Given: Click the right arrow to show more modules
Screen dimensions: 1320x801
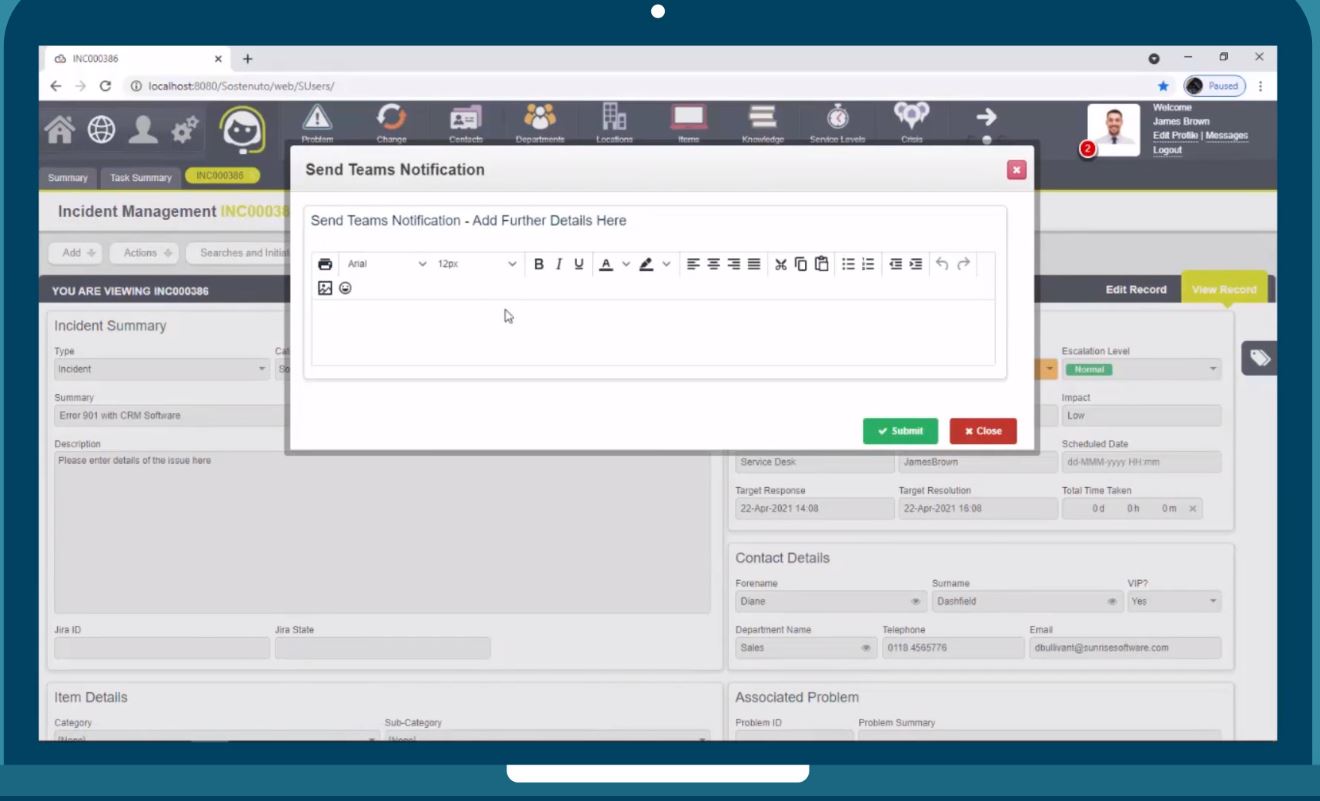Looking at the screenshot, I should 985,119.
